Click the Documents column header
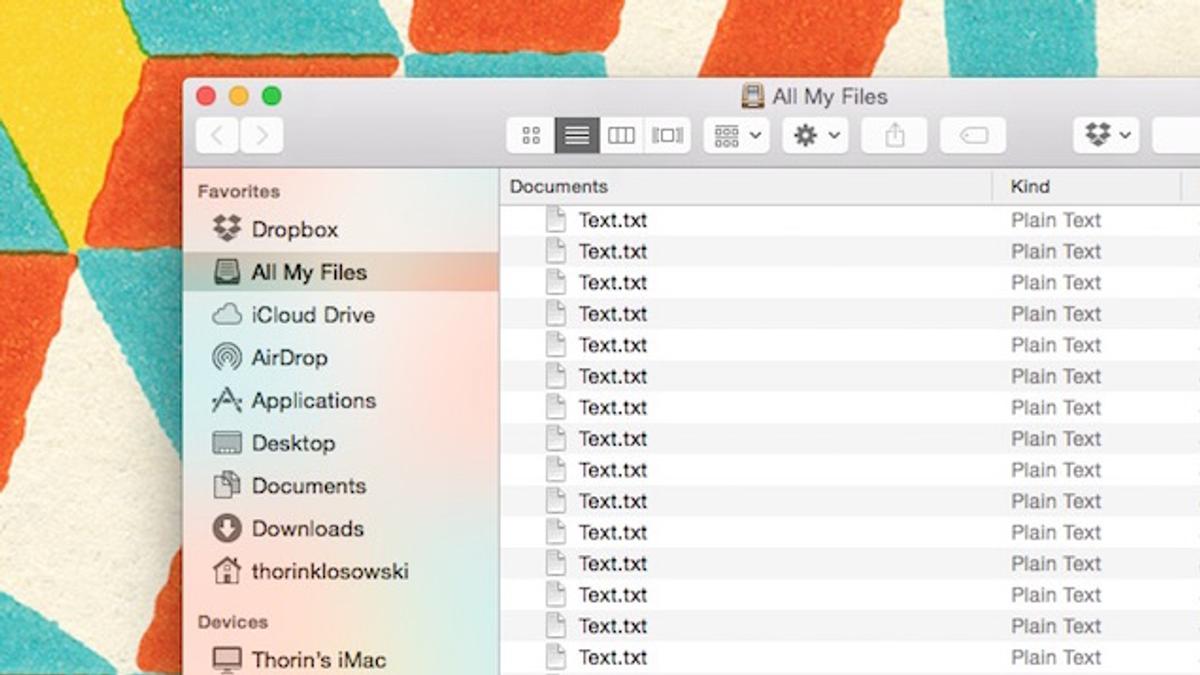1200x675 pixels. click(x=559, y=187)
